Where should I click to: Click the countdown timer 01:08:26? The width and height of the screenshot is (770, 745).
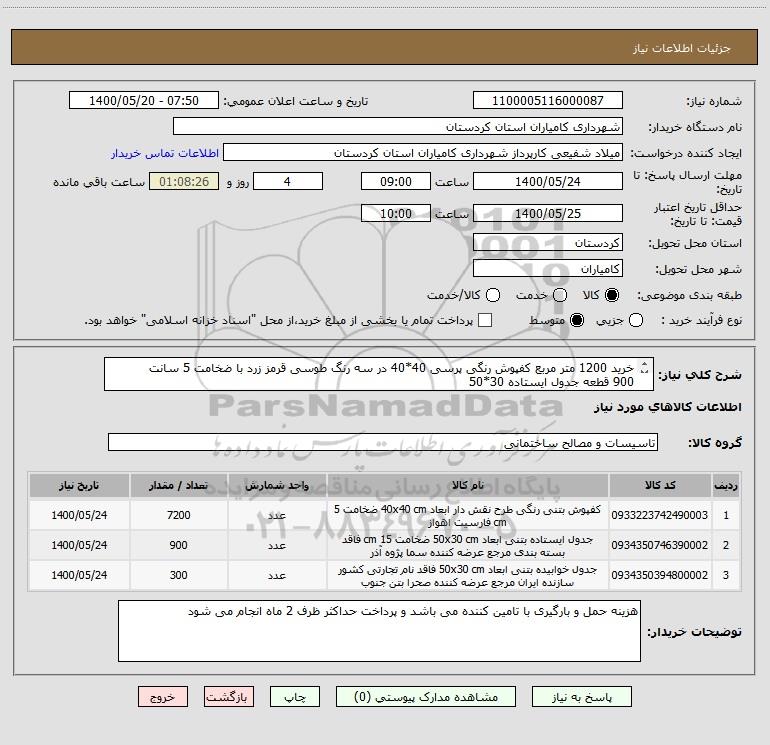coord(184,181)
